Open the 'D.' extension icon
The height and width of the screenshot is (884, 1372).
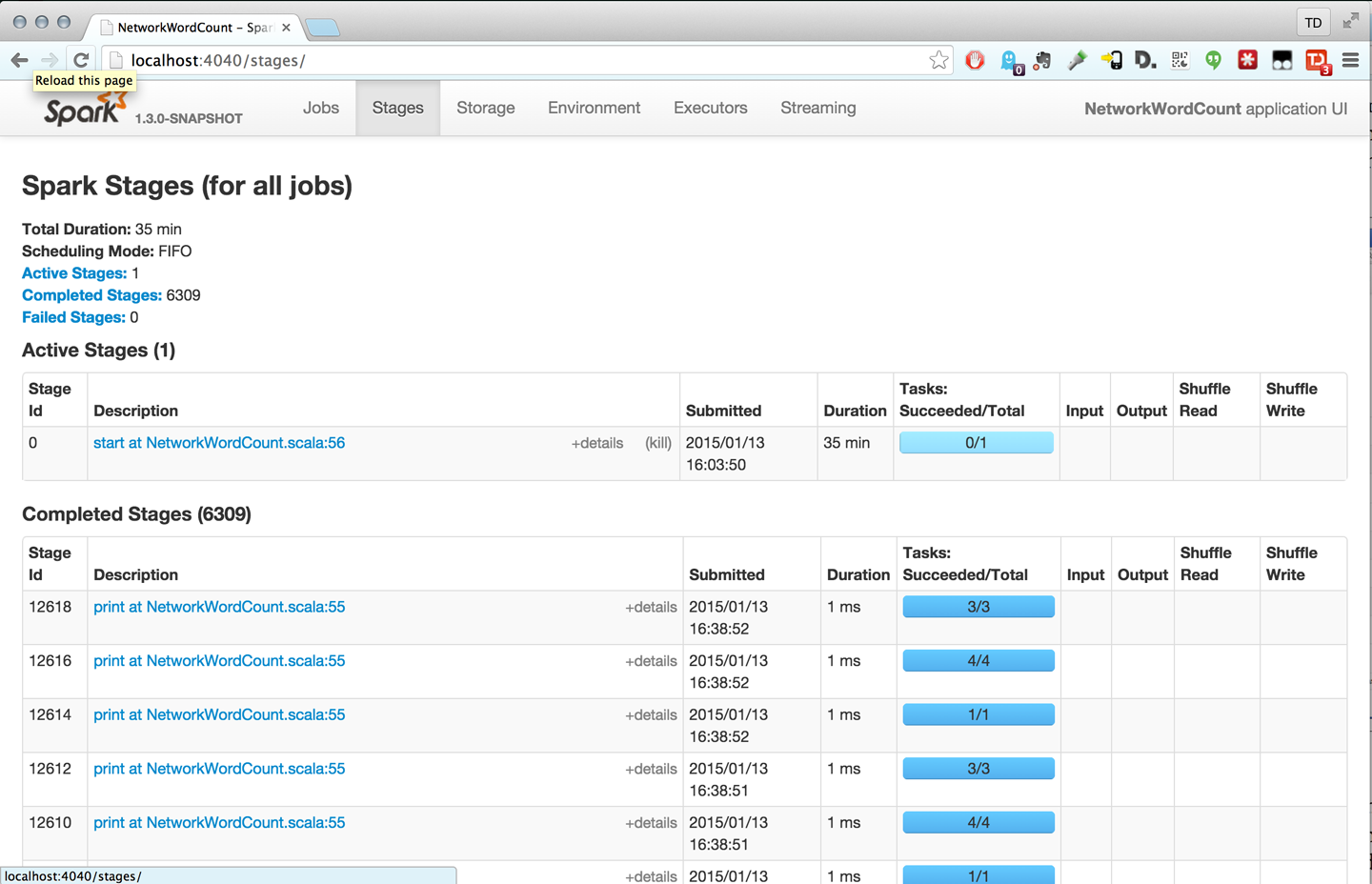[1145, 60]
